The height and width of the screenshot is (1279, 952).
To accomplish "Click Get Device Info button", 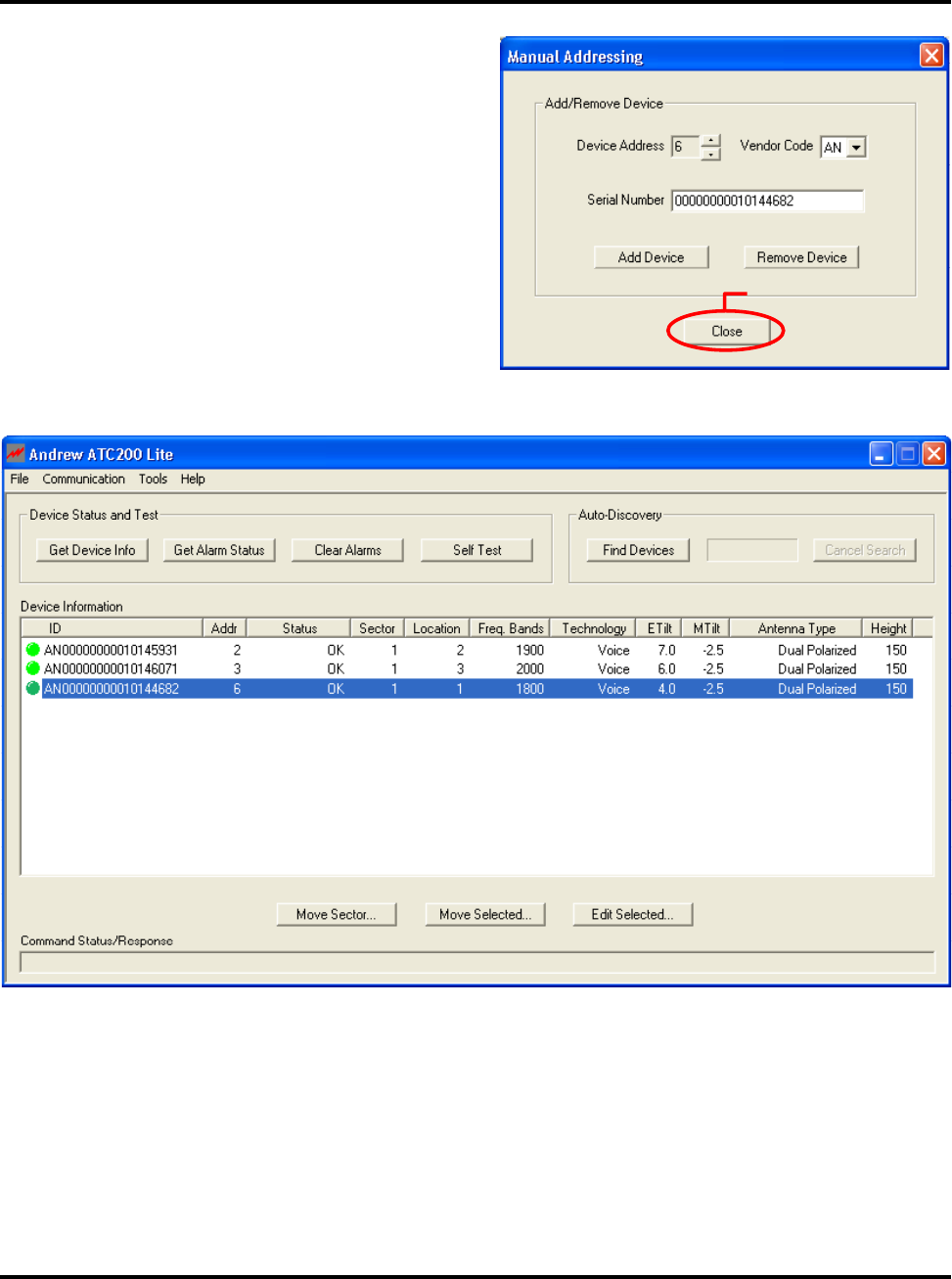I will [92, 550].
